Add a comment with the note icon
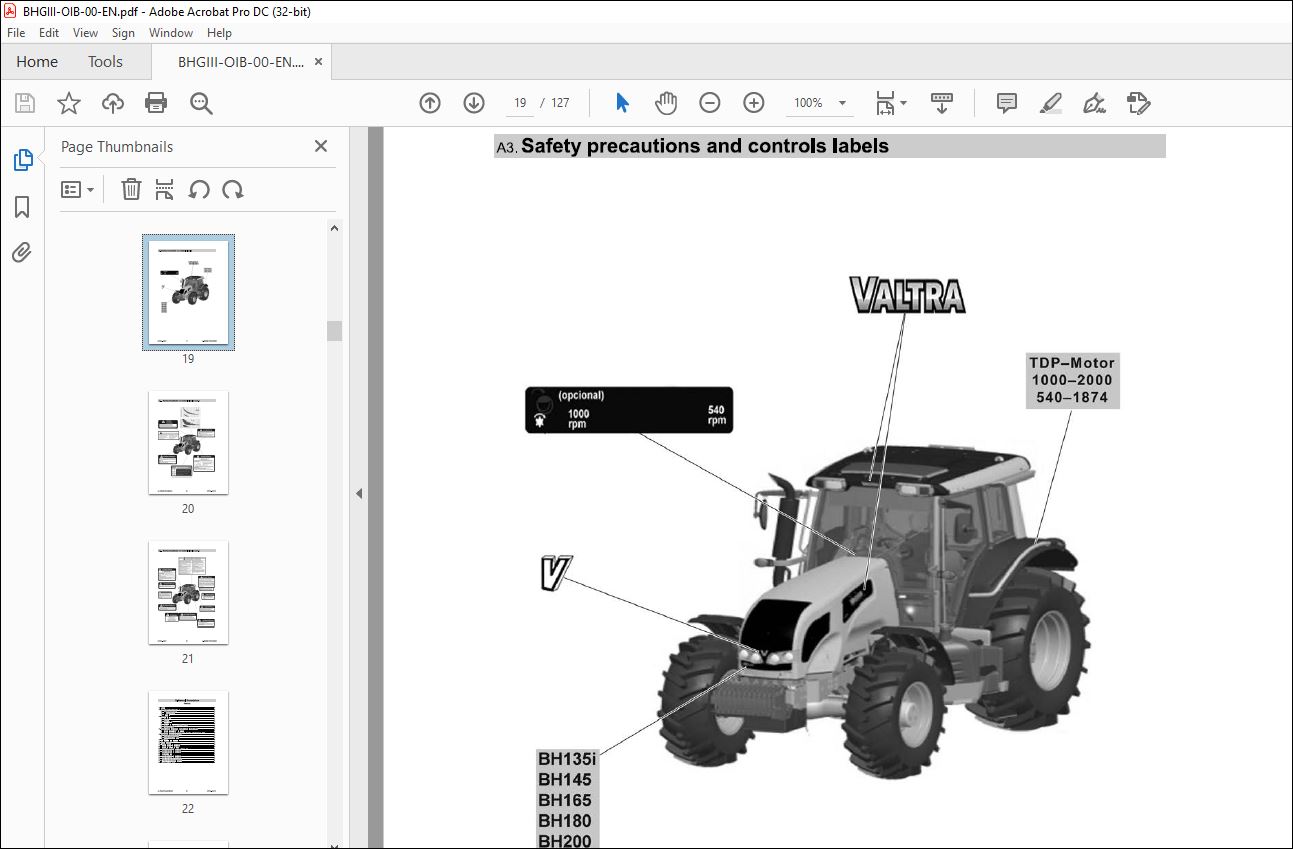 point(1007,103)
